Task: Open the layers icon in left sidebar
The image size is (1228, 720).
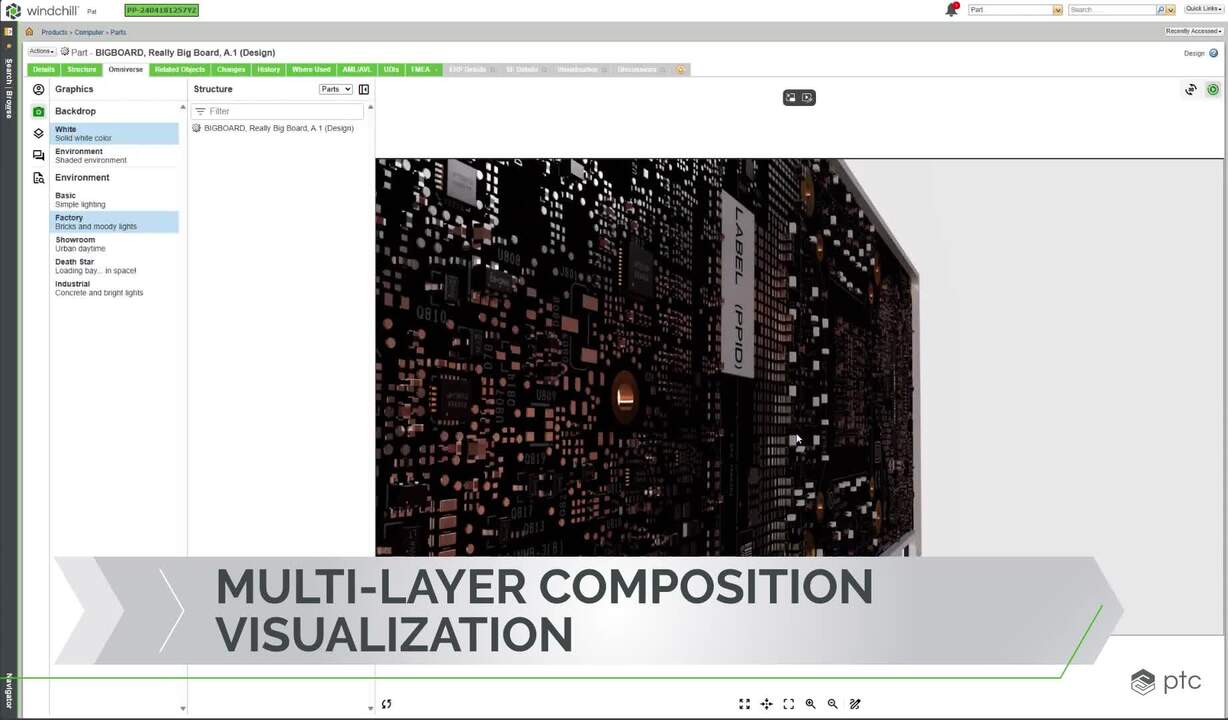Action: (x=38, y=133)
